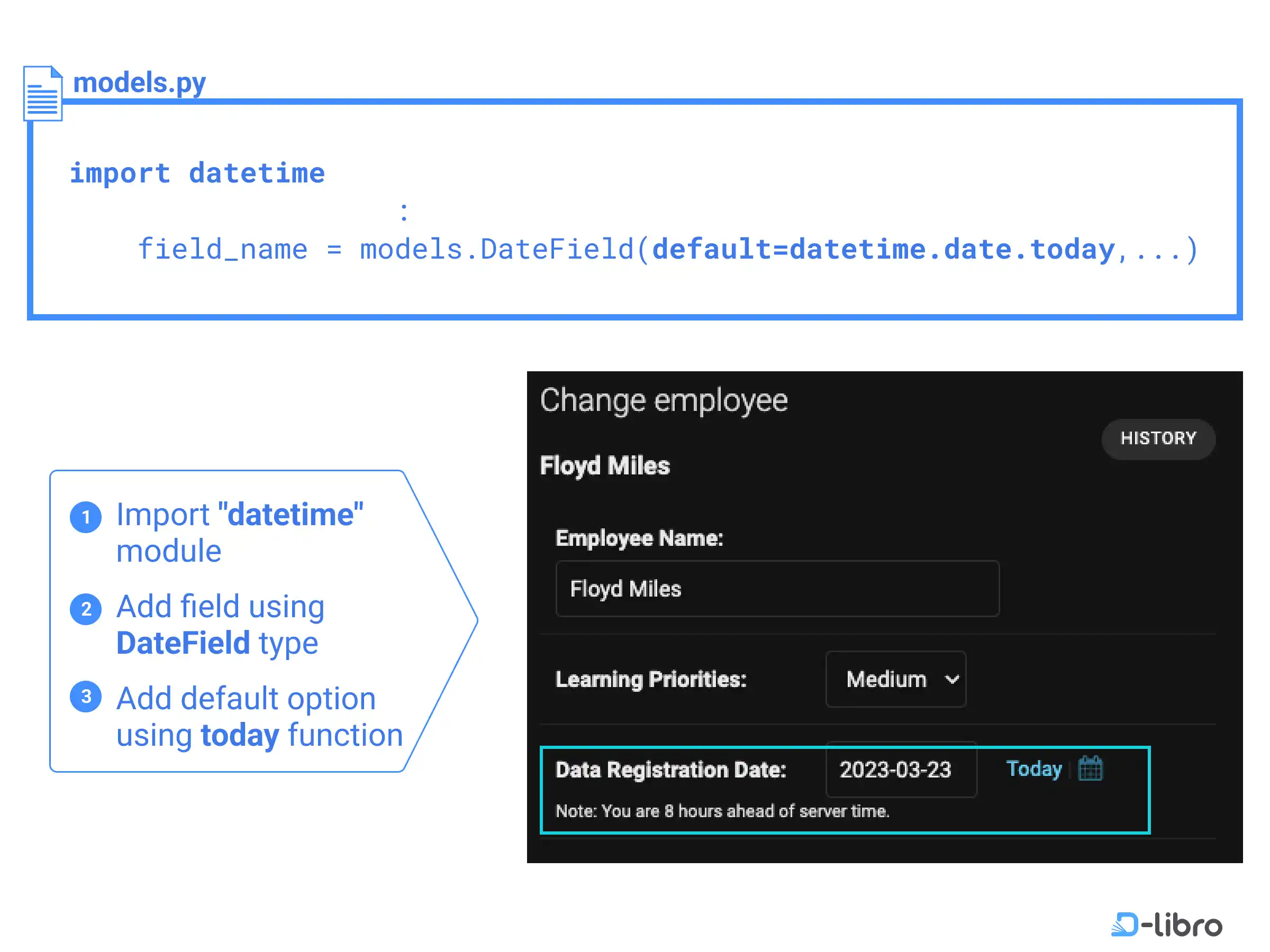This screenshot has height=952, width=1270.
Task: Click the import datetime code line
Action: click(x=197, y=173)
